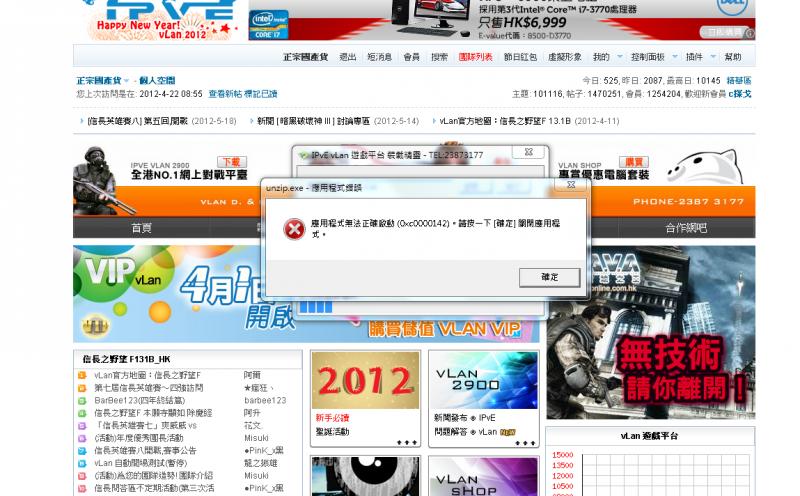Expand the dropdown arrow next to 插件
The width and height of the screenshot is (800, 496).
[x=713, y=57]
